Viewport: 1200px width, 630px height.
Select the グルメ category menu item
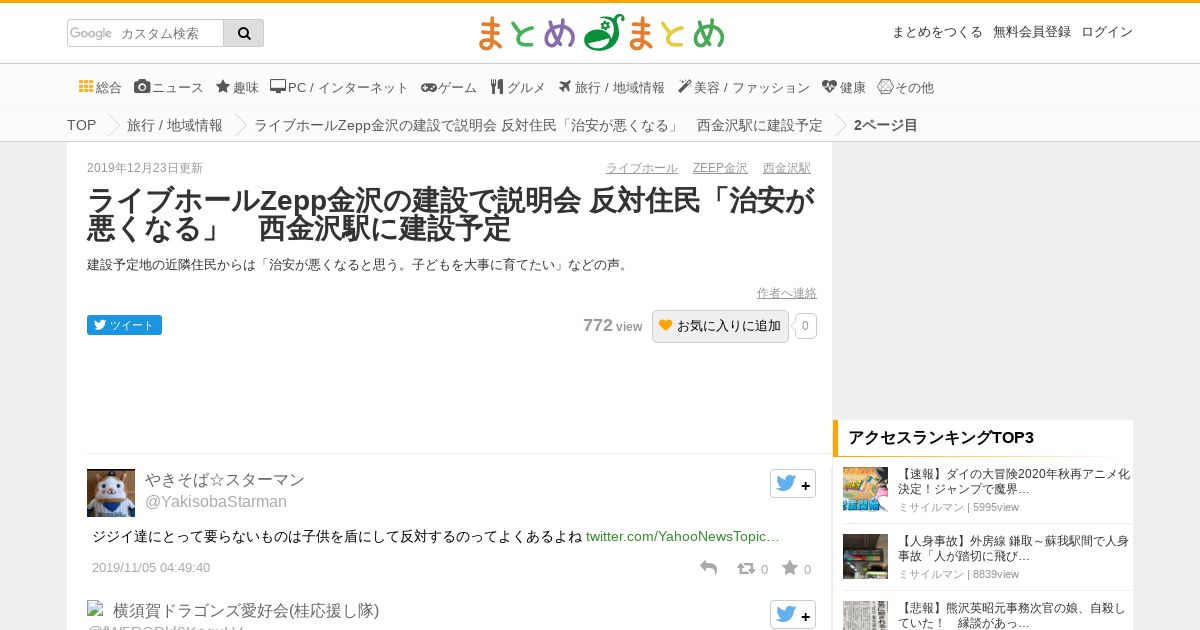pos(517,87)
